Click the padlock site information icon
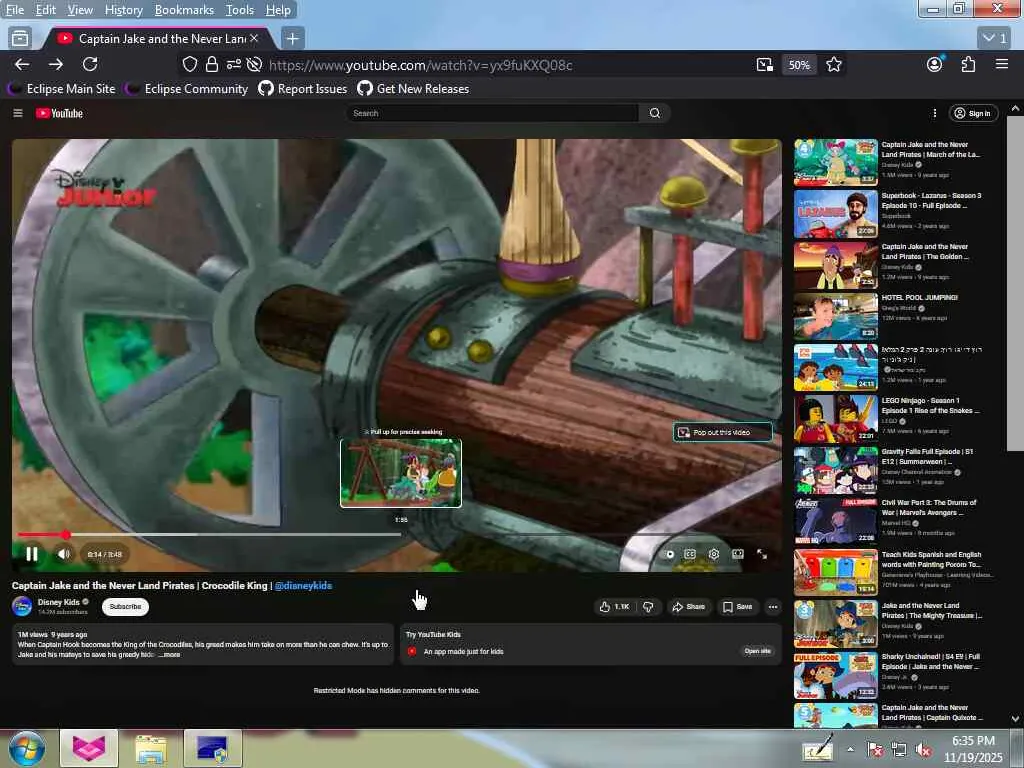 [x=212, y=64]
